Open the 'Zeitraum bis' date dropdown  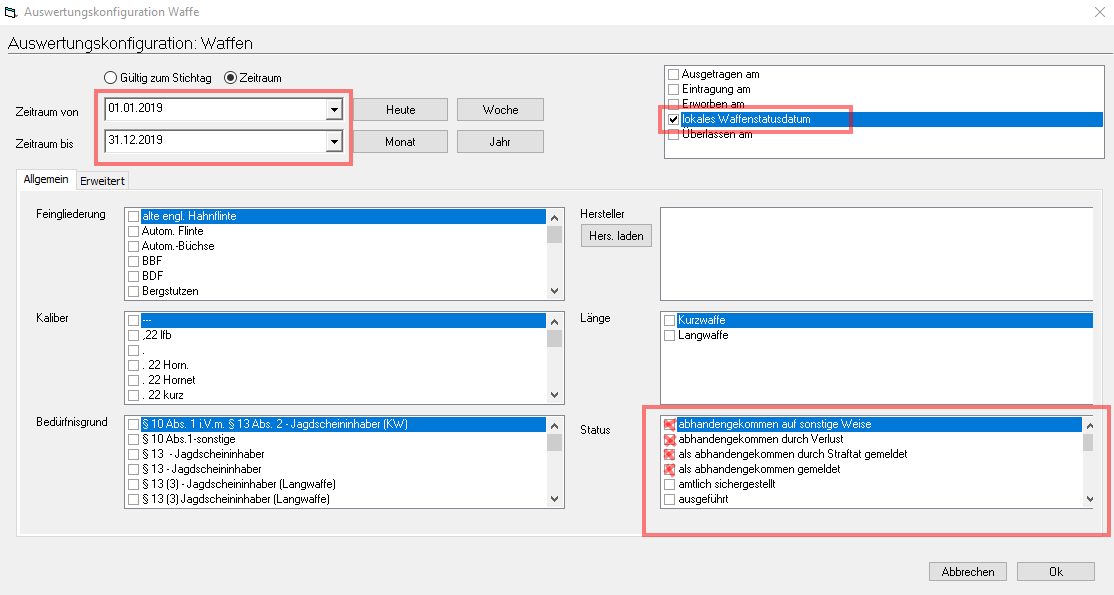(334, 142)
